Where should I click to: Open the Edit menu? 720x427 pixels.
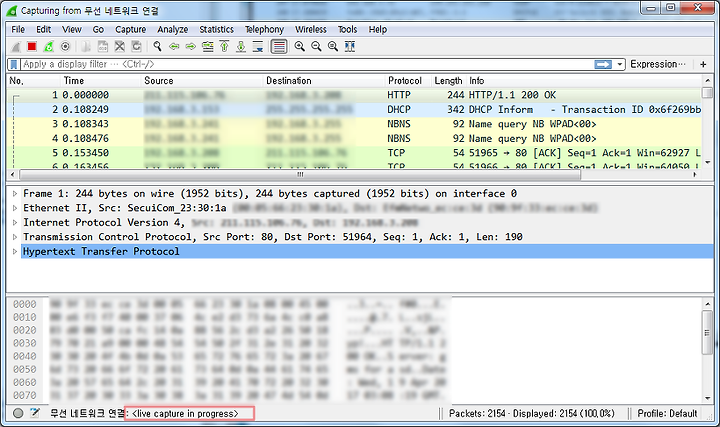click(x=44, y=29)
